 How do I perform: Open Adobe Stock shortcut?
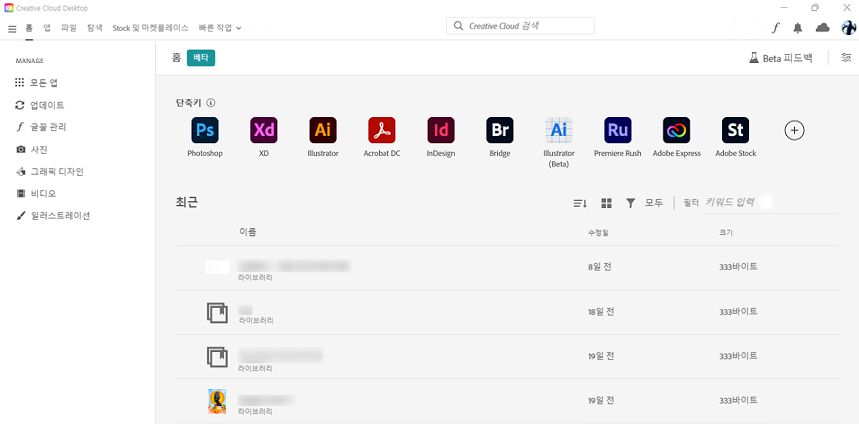click(736, 130)
